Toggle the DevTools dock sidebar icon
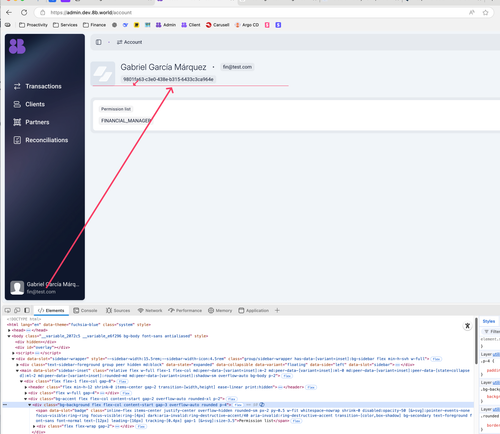 [x=27, y=310]
